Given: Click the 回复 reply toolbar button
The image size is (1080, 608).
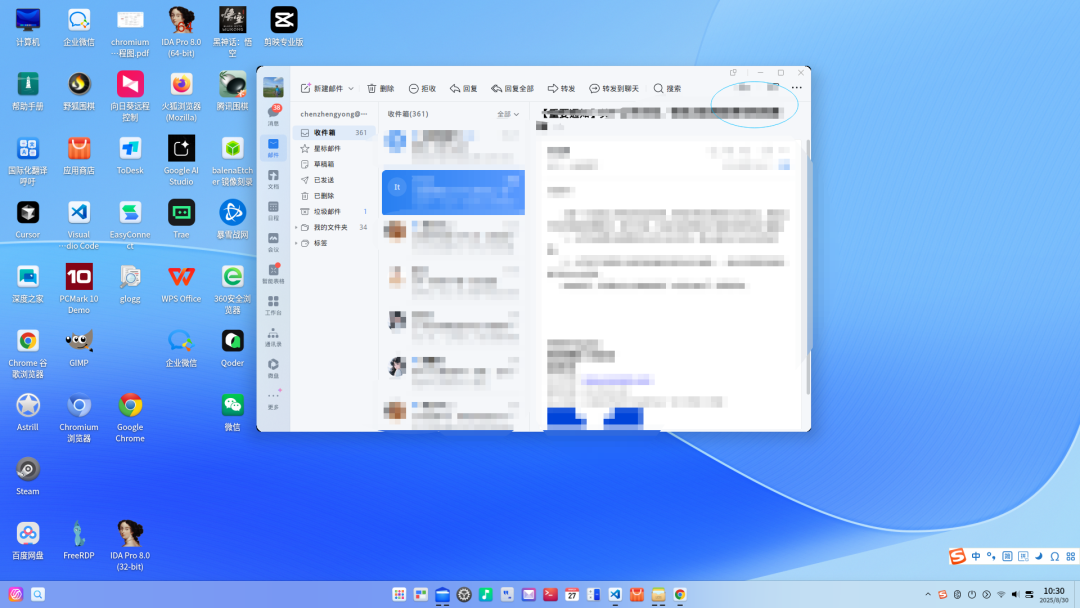Looking at the screenshot, I should 464,88.
